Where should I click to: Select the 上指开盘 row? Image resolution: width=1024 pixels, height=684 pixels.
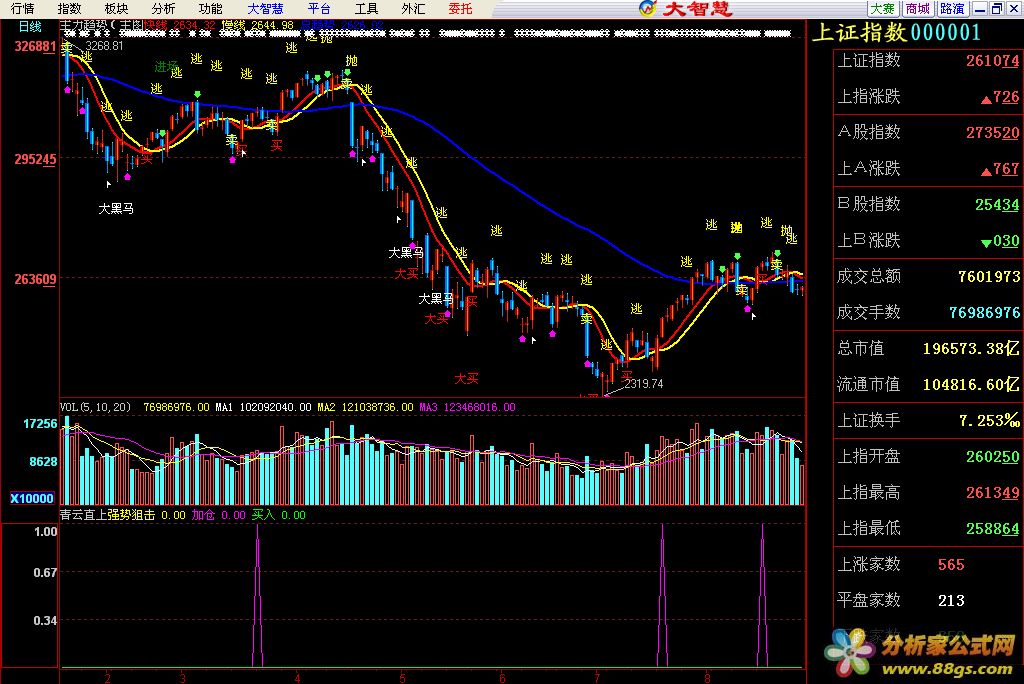927,456
